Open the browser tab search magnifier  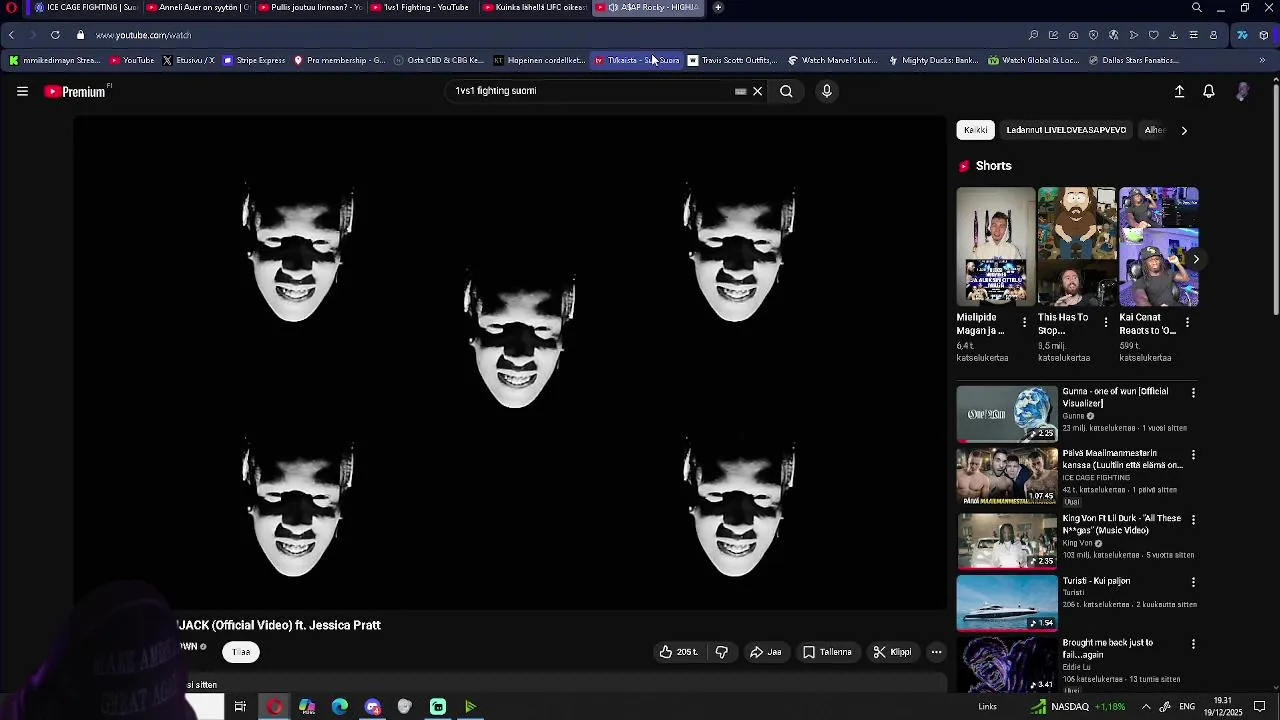(1196, 7)
